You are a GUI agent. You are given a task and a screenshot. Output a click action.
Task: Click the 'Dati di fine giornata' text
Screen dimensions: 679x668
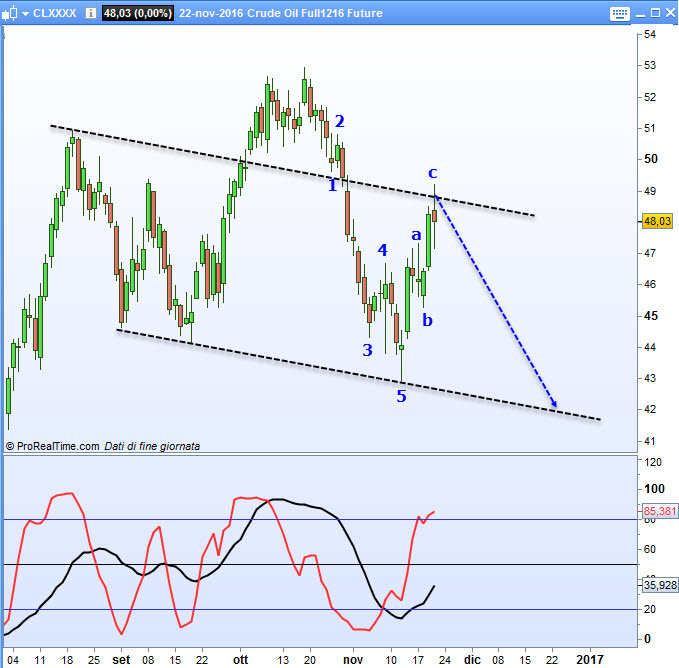152,446
